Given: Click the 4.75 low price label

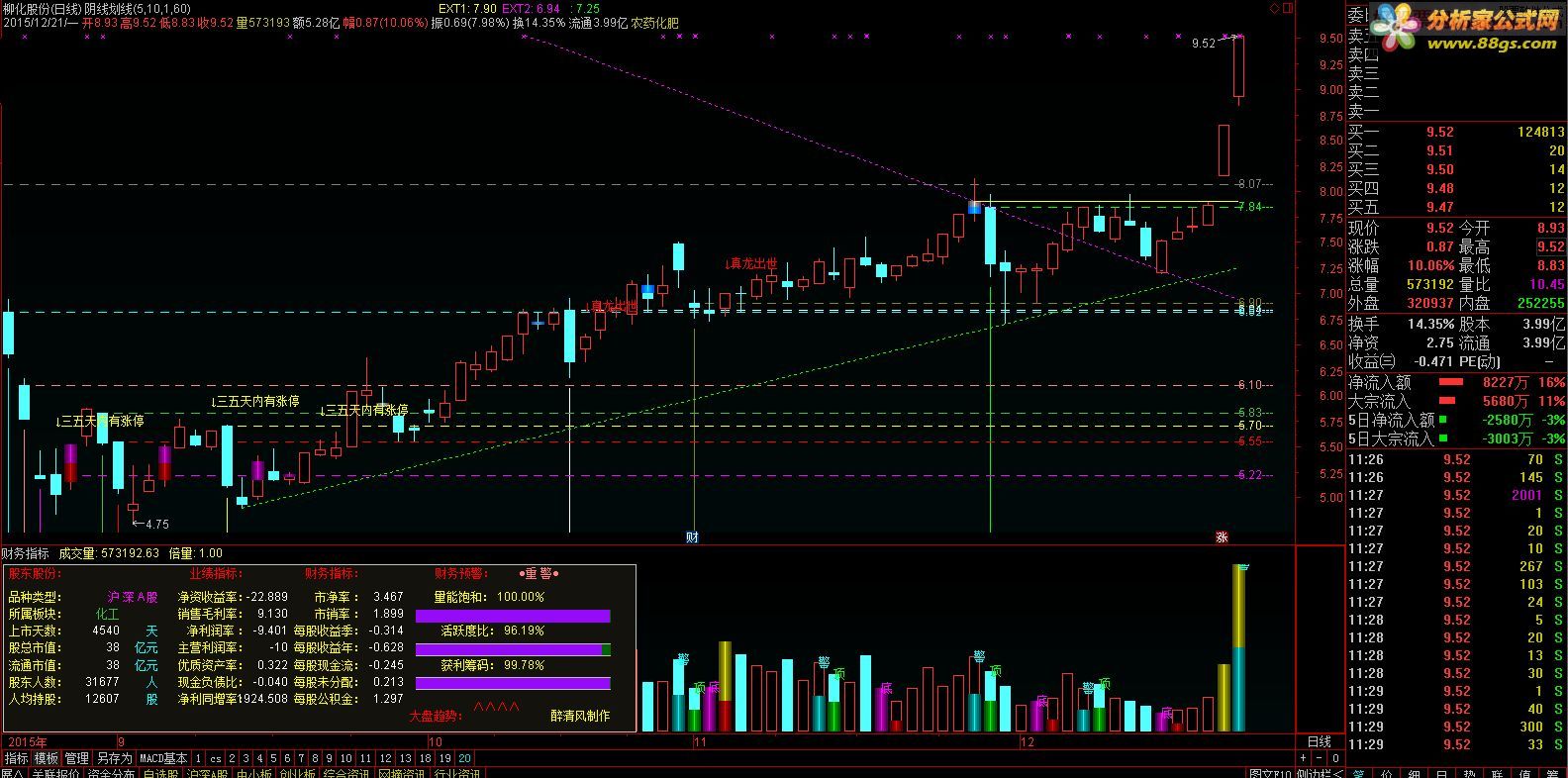Looking at the screenshot, I should [x=156, y=524].
